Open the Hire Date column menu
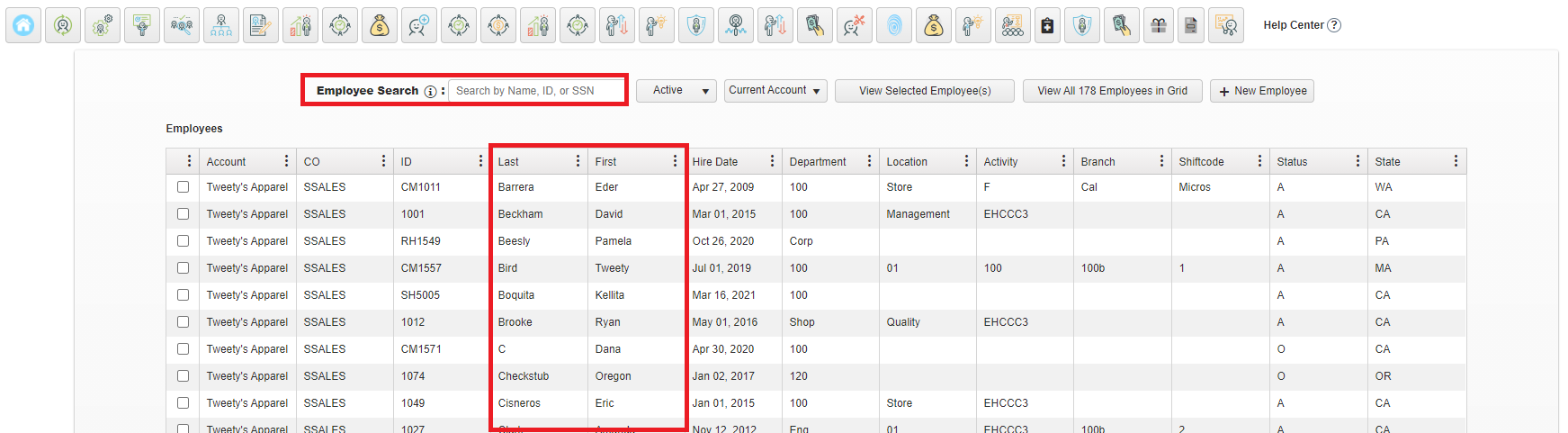Image resolution: width=1568 pixels, height=433 pixels. tap(772, 161)
